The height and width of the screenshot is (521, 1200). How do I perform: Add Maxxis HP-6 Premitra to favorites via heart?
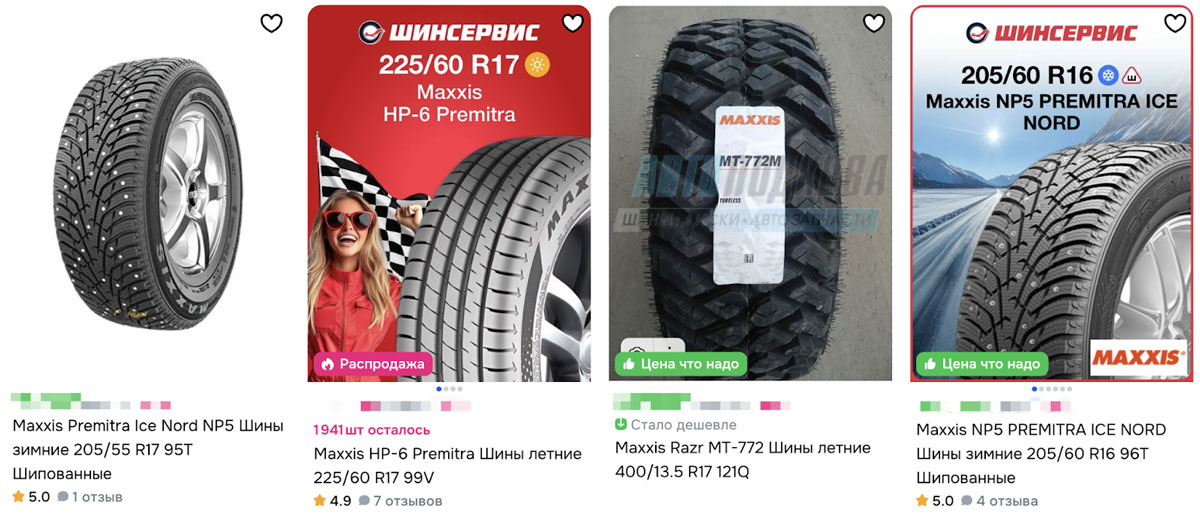(572, 23)
